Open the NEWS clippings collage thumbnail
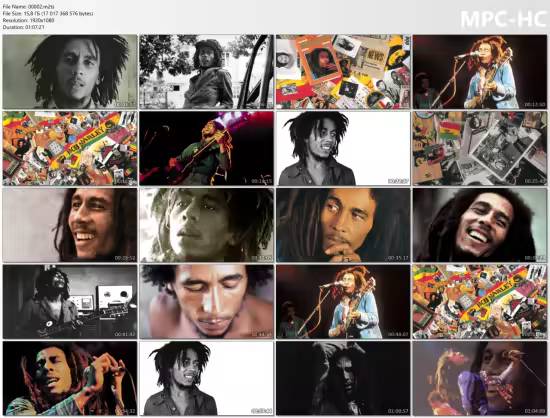This screenshot has height=418, width=550. pos(343,72)
